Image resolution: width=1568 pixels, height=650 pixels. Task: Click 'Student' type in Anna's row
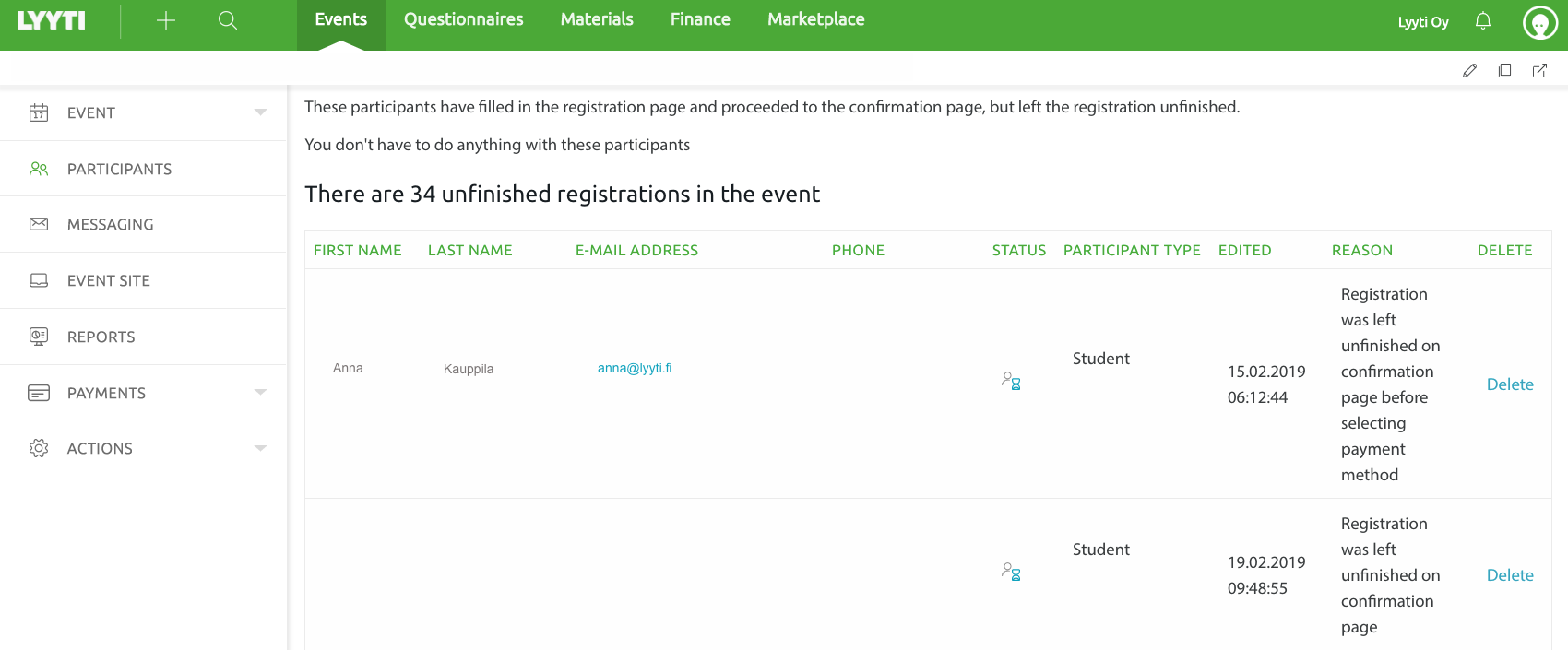coord(1101,359)
